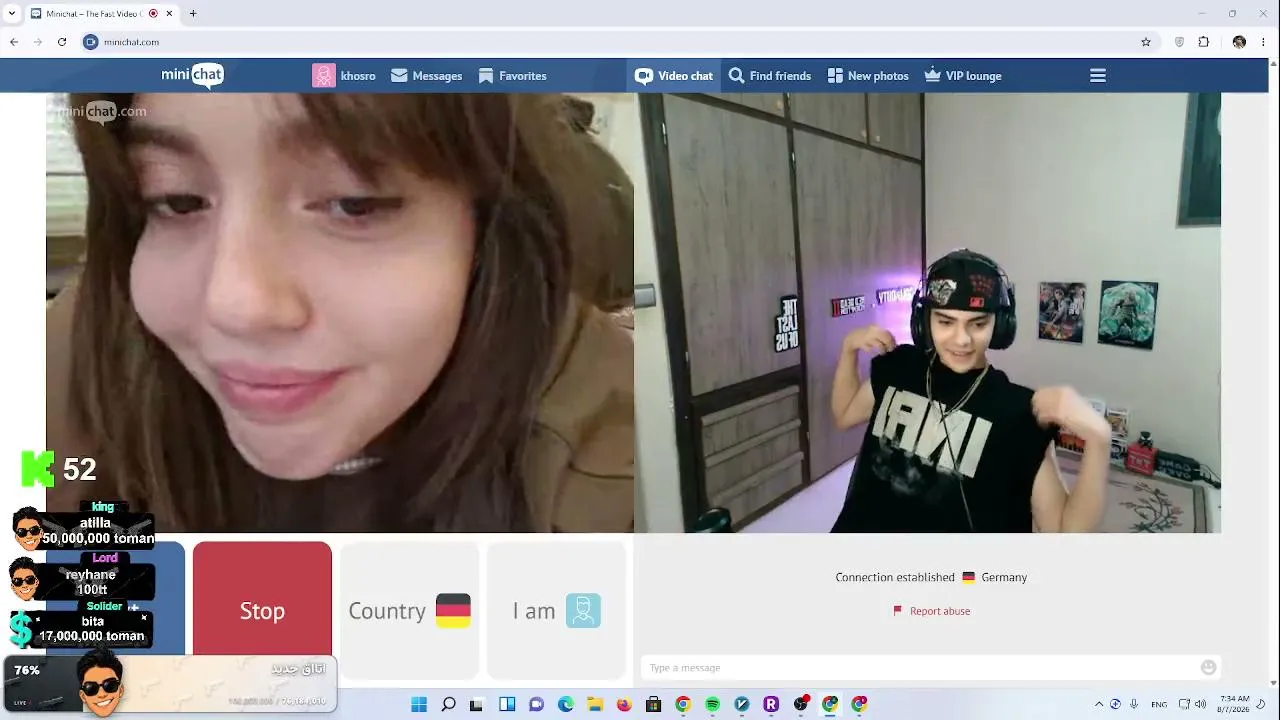1280x720 pixels.
Task: Open Microsoft Edge from the taskbar
Action: tap(565, 704)
